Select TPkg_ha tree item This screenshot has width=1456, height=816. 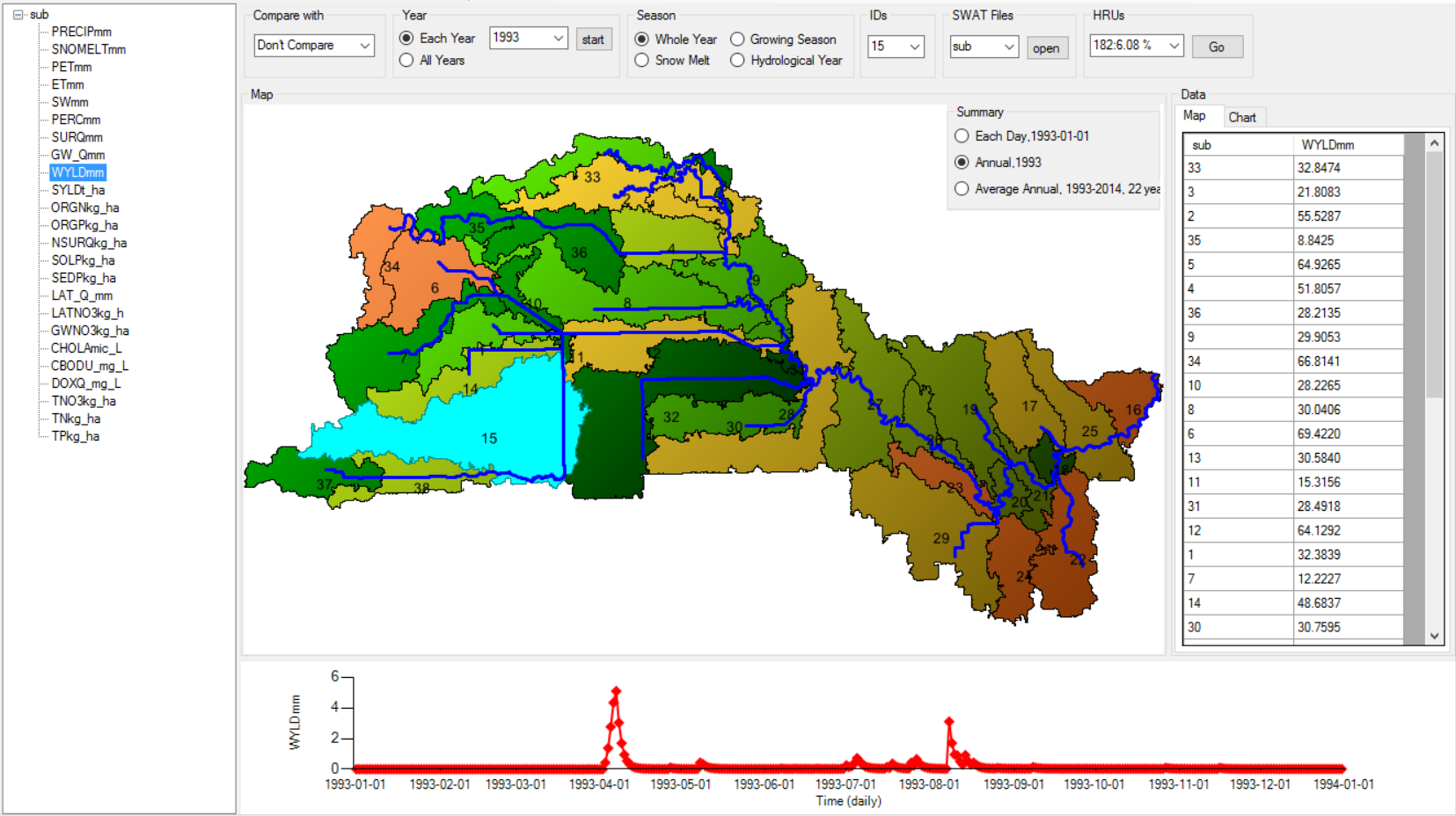75,436
